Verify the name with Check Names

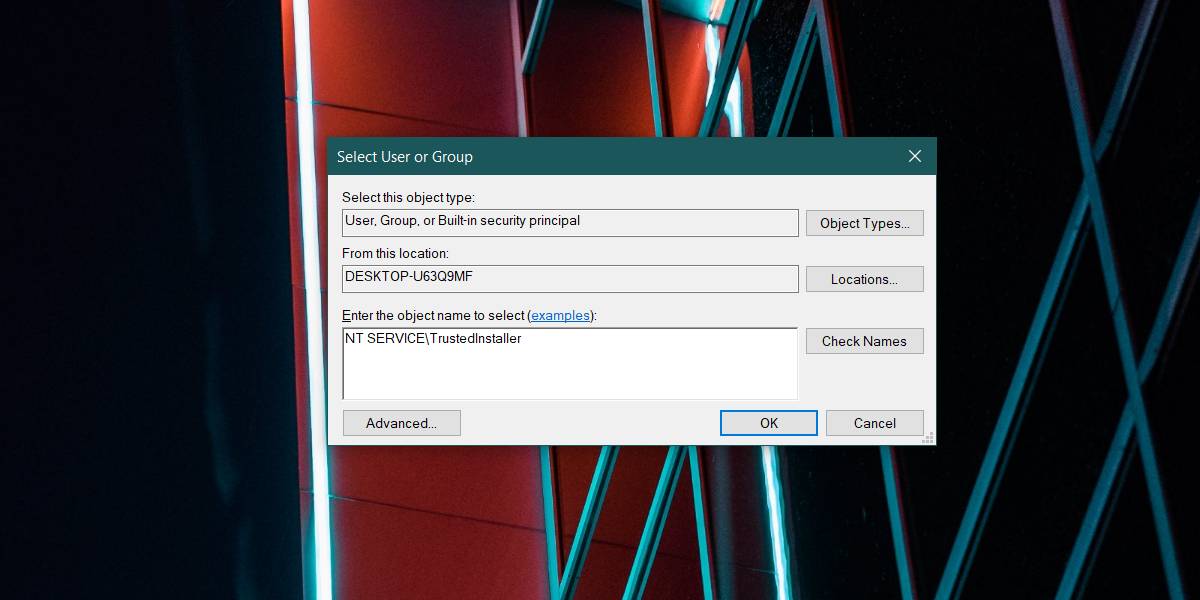[864, 341]
